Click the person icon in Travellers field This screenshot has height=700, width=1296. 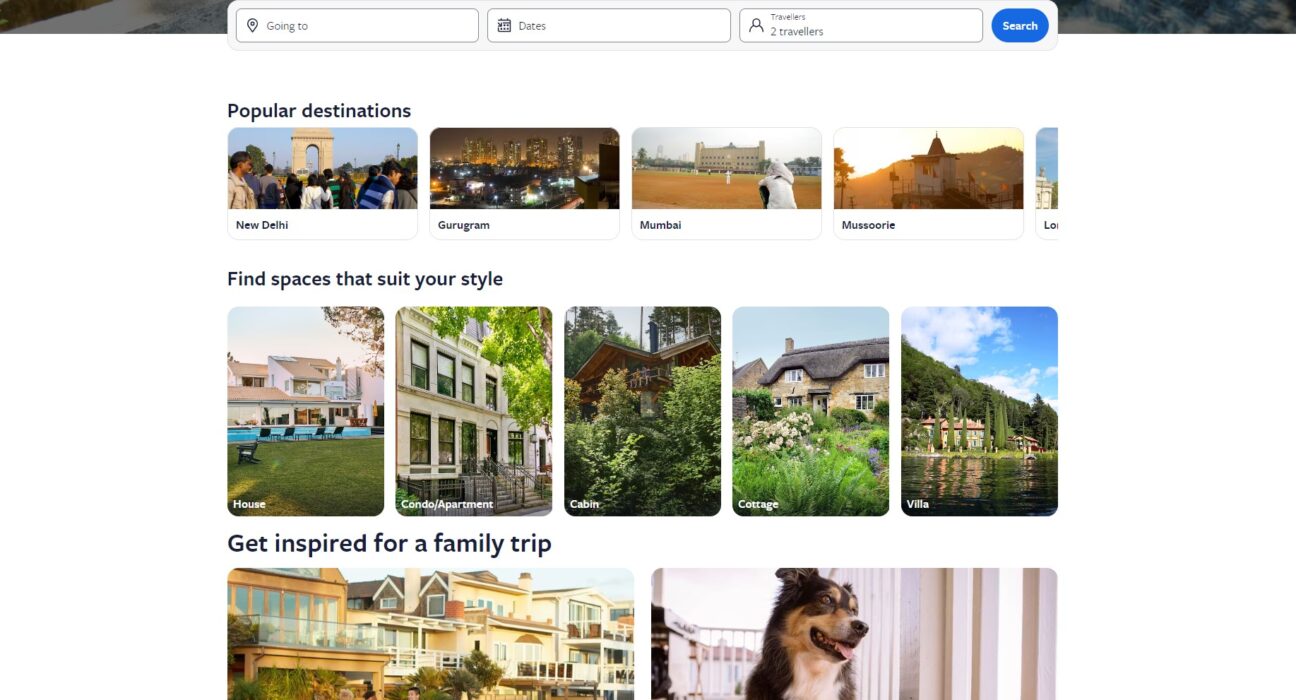click(x=756, y=25)
